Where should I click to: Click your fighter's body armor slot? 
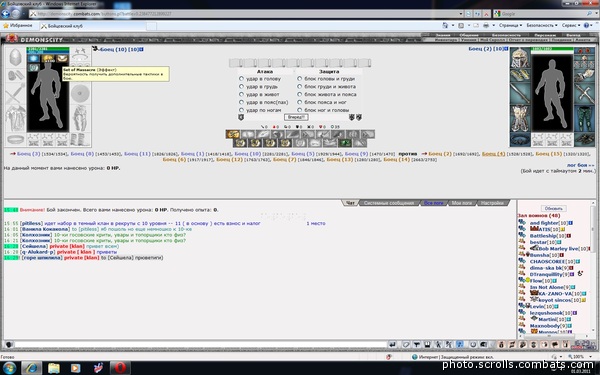(15, 118)
